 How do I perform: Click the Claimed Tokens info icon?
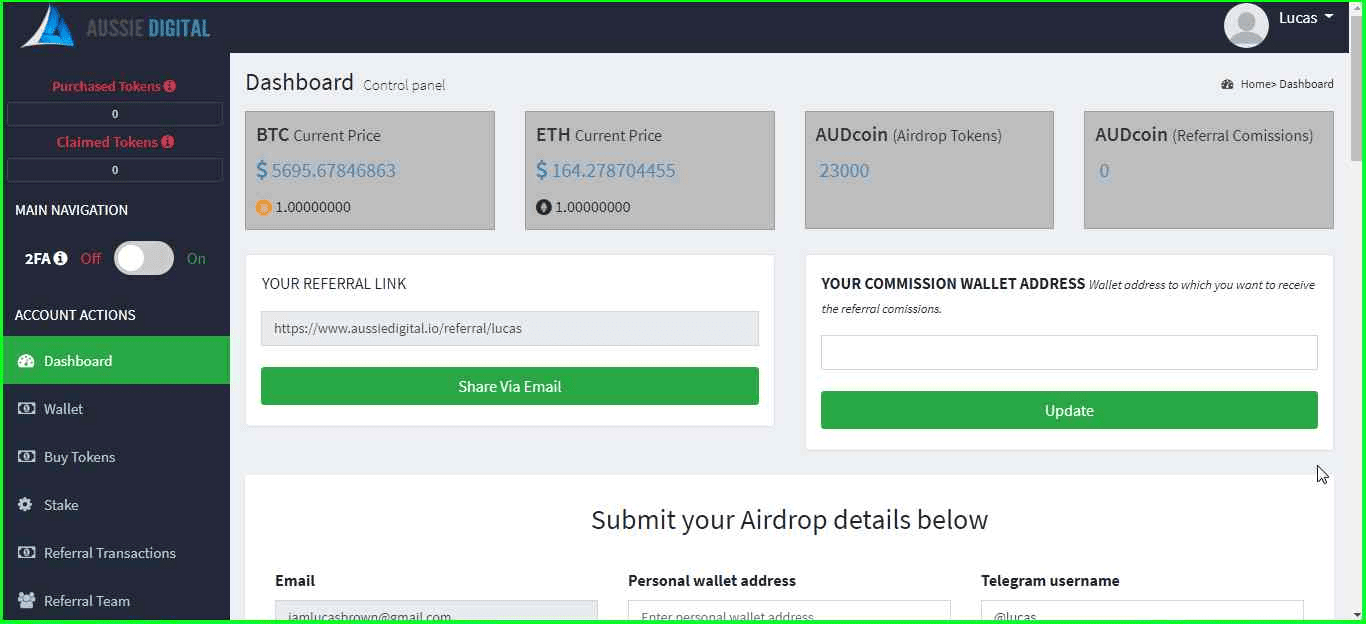pyautogui.click(x=167, y=142)
